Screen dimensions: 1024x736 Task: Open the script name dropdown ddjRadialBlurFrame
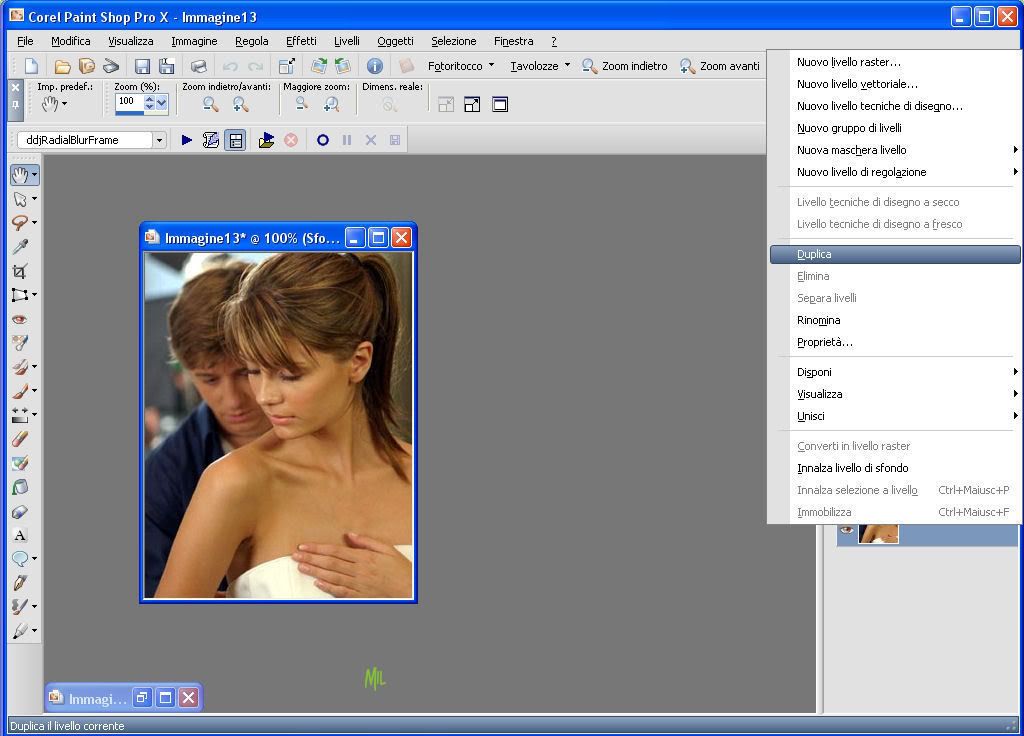tap(159, 140)
